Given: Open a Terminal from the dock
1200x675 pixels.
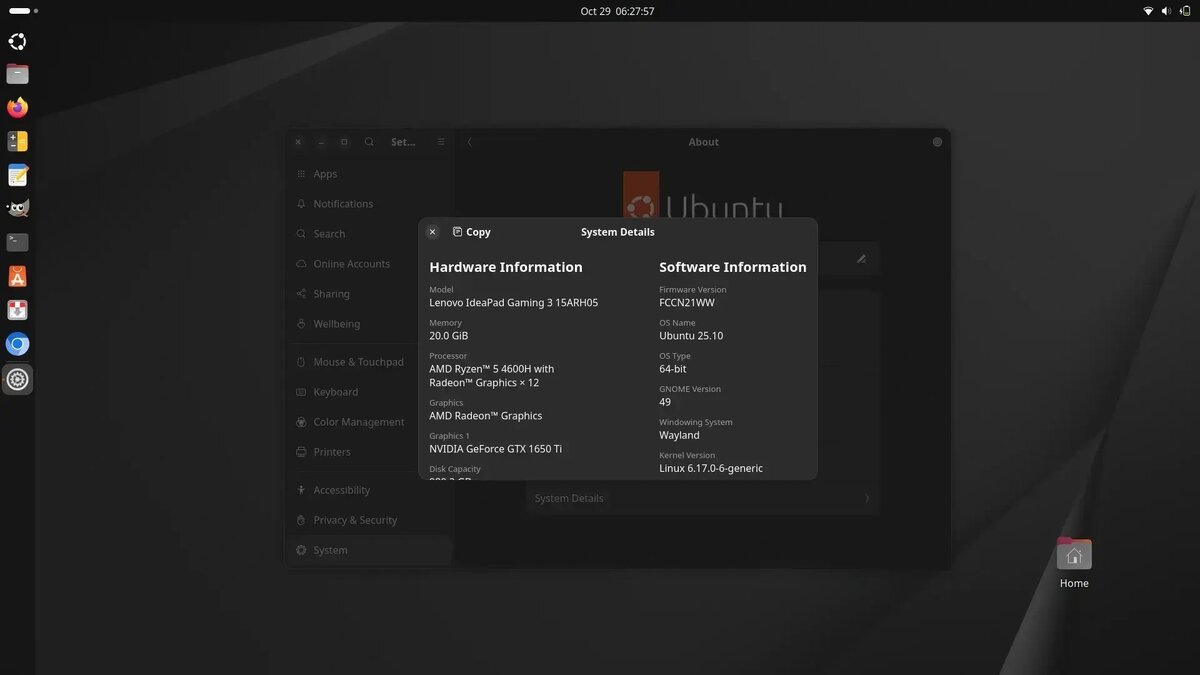Looking at the screenshot, I should pos(17,241).
